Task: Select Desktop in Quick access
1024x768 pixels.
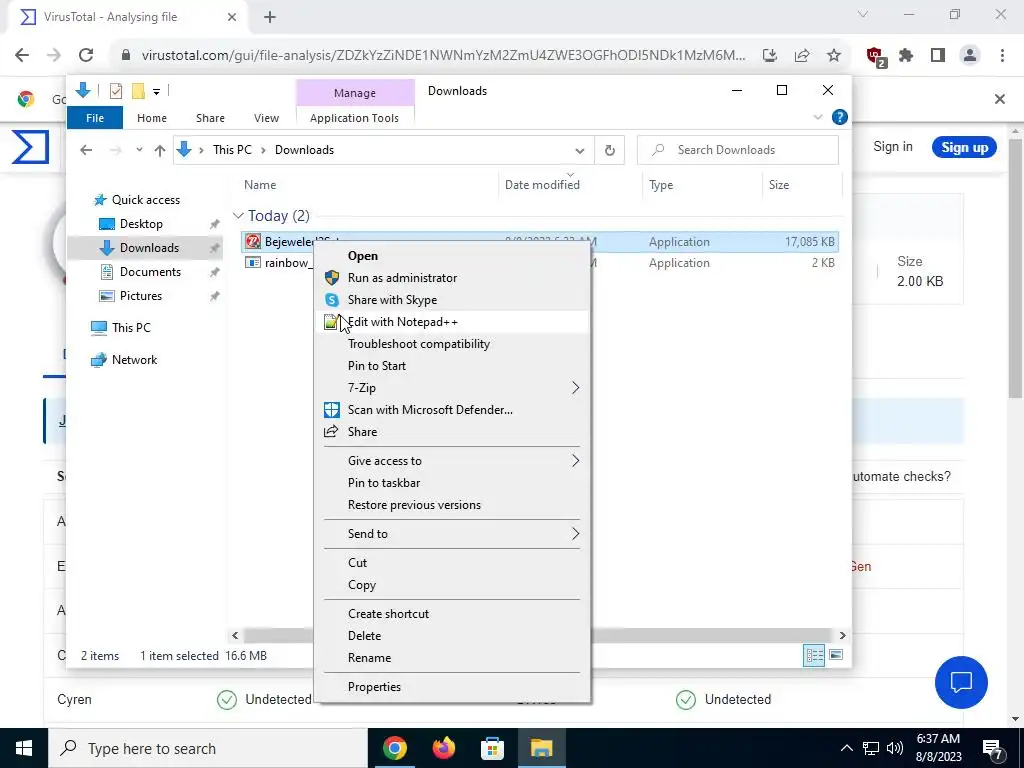Action: point(141,224)
